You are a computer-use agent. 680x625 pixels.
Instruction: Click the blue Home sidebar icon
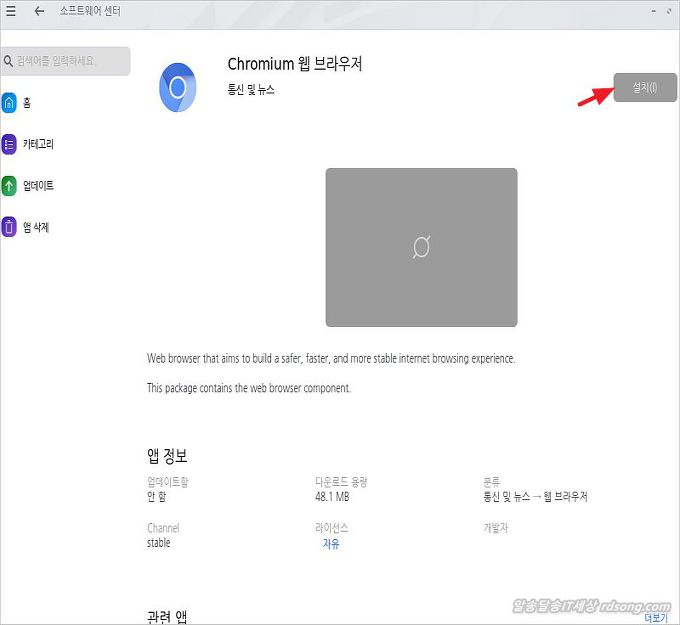[9, 103]
